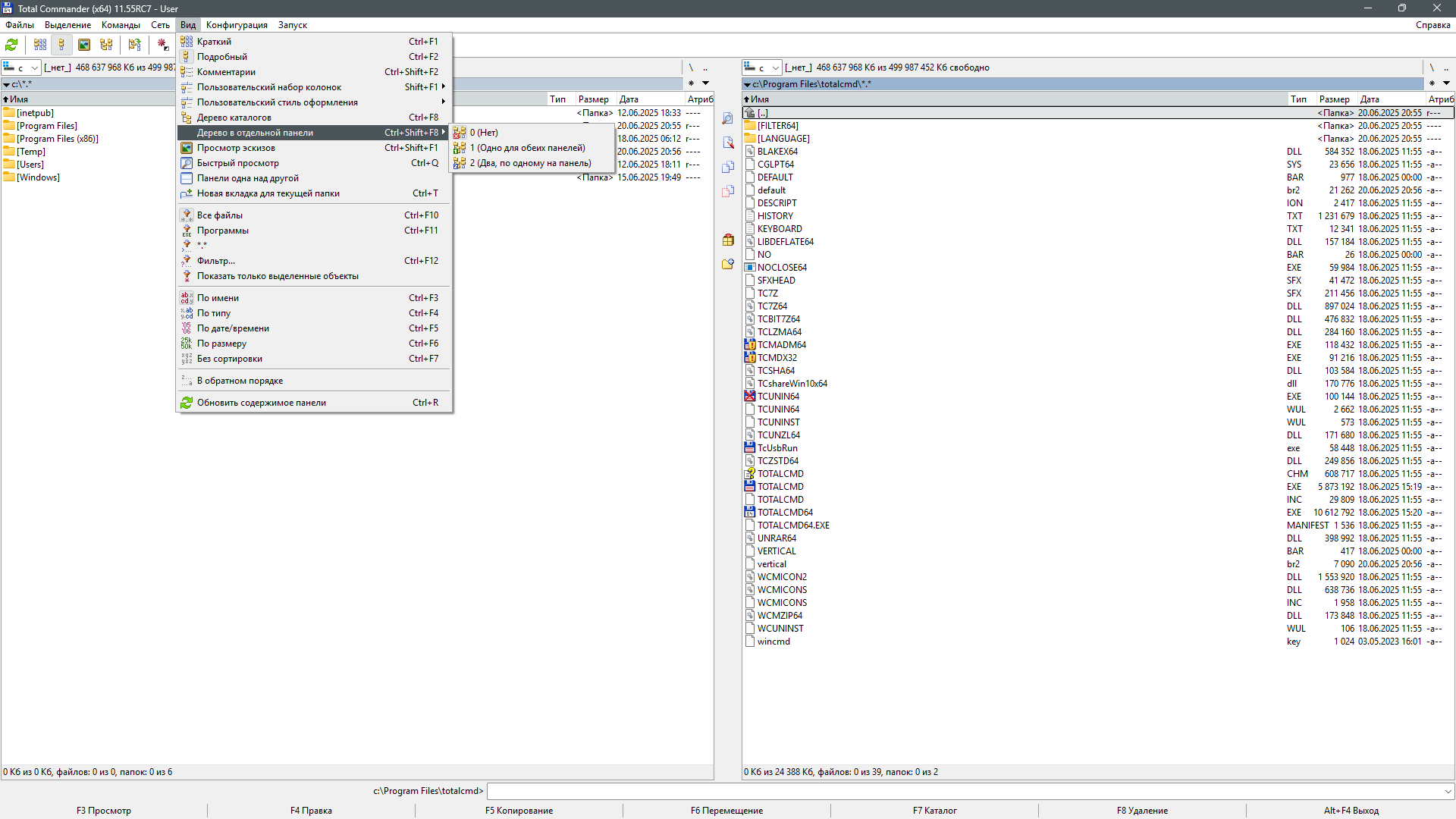
Task: Click the directory tree toolbar icon
Action: [x=106, y=45]
